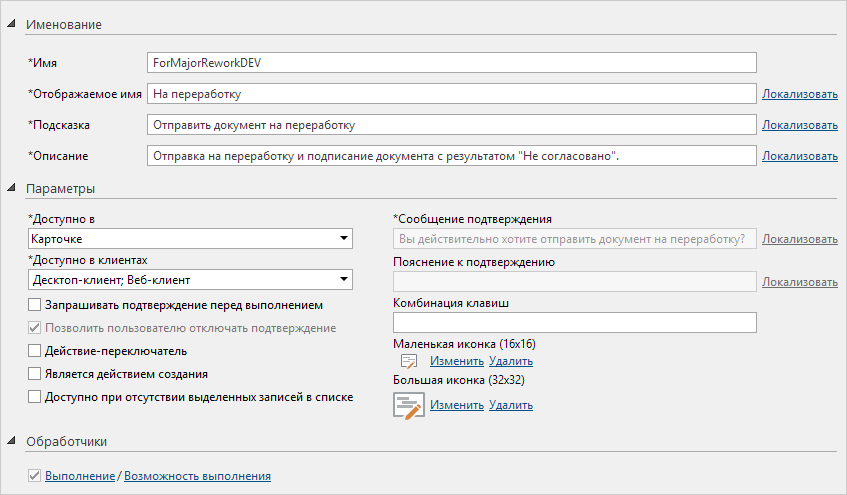The width and height of the screenshot is (847, 495).
Task: Click the Имя field with ForMajorReworkDEV
Action: click(450, 63)
